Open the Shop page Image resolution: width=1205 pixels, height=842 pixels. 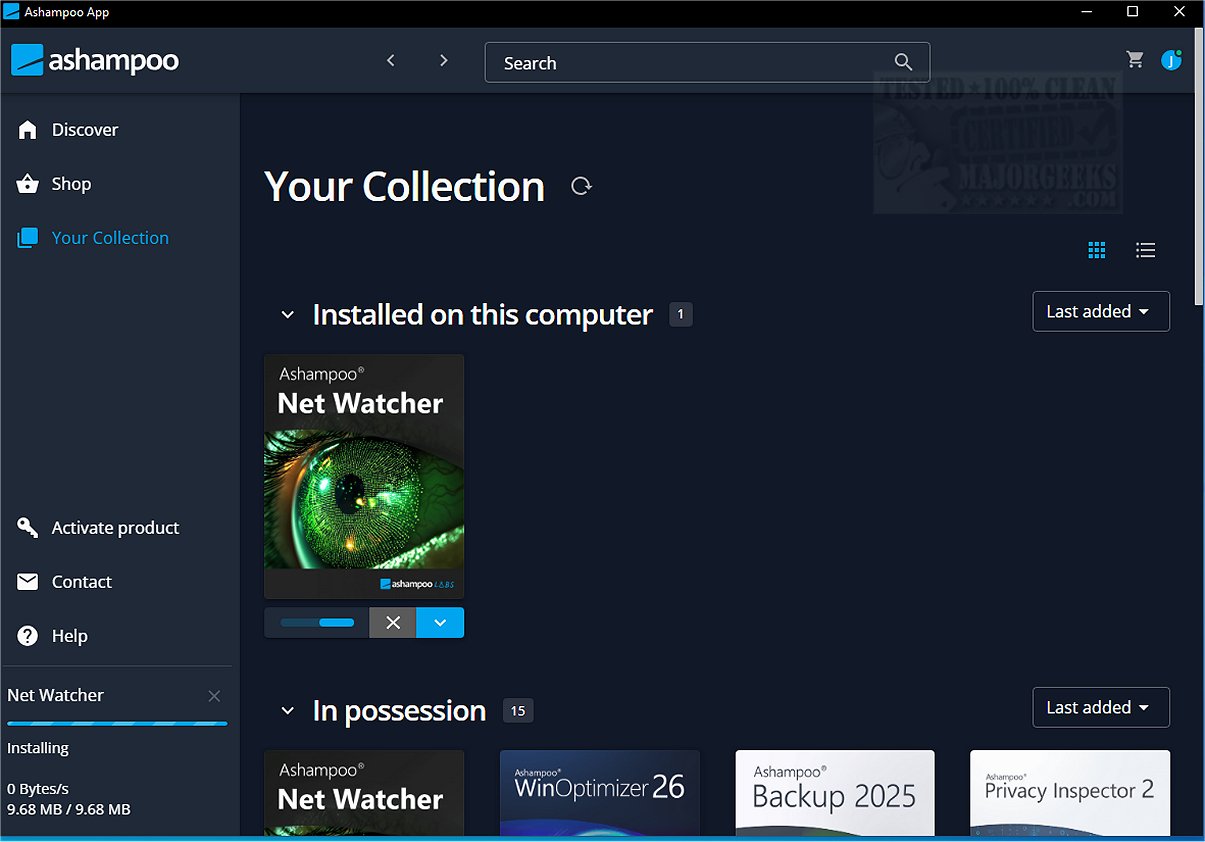point(71,184)
